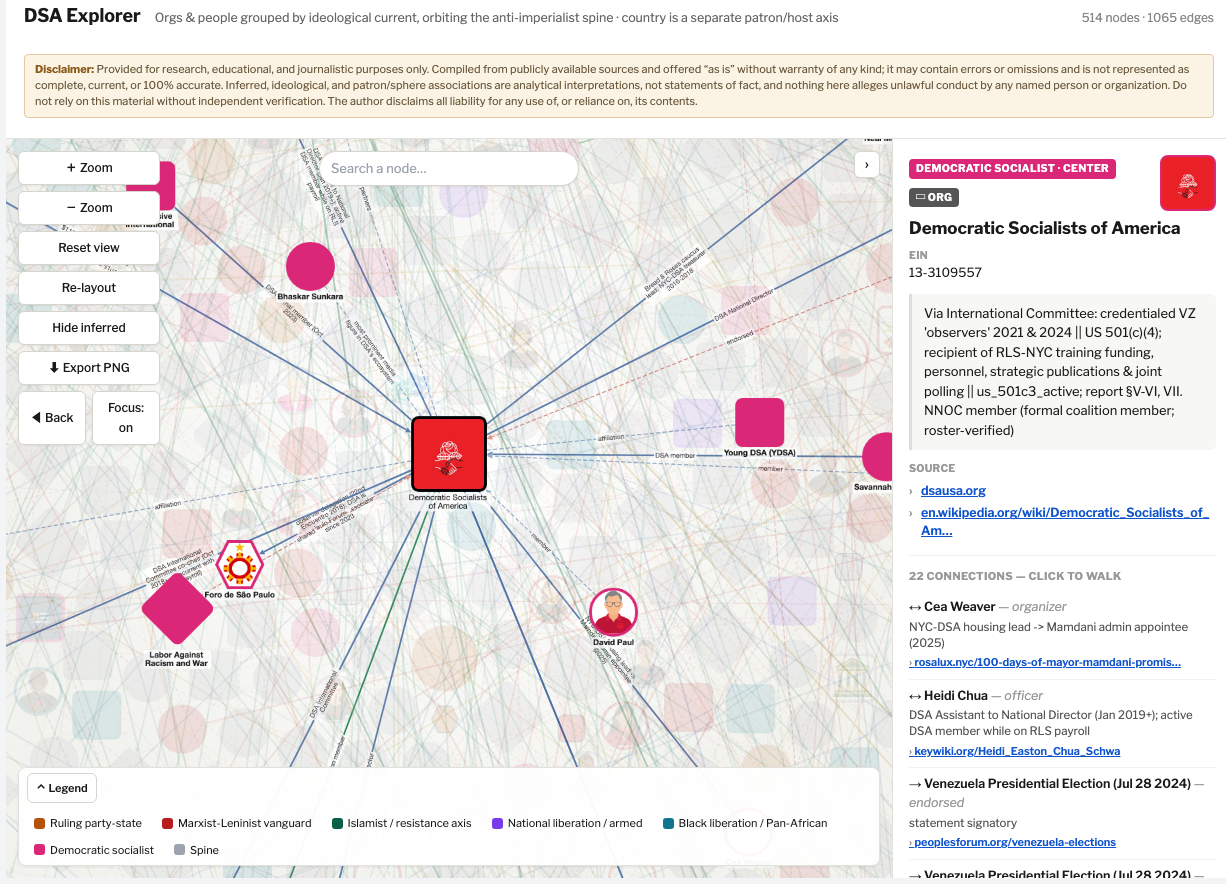Select the Bhaskar Sunkara node circle
1226x884 pixels.
tap(310, 266)
